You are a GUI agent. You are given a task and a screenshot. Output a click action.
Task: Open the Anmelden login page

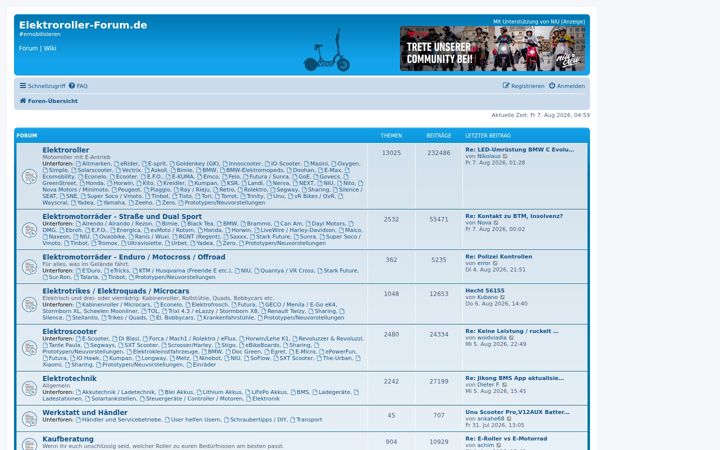point(567,86)
